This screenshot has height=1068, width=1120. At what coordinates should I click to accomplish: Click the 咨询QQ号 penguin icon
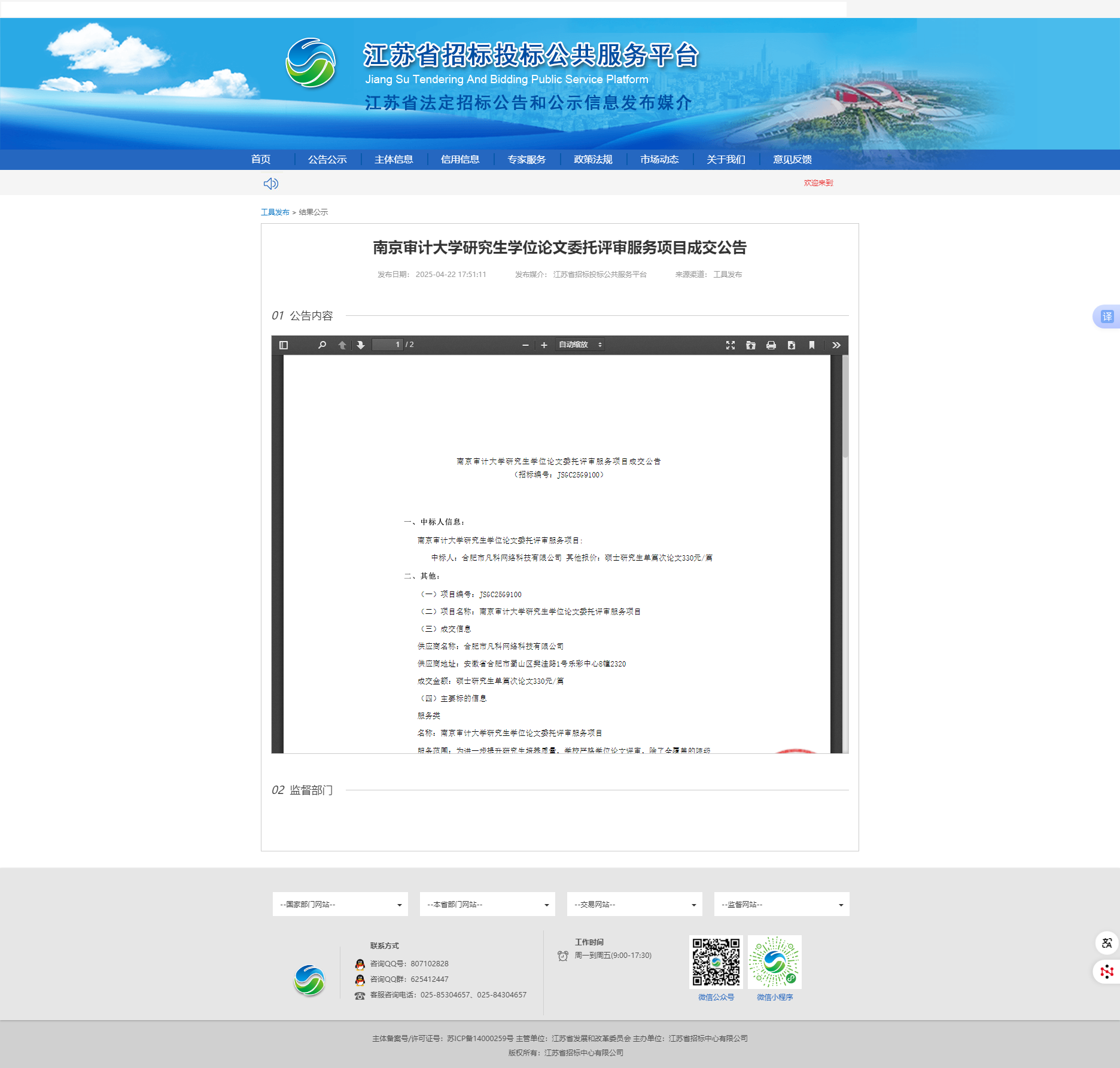pos(360,964)
